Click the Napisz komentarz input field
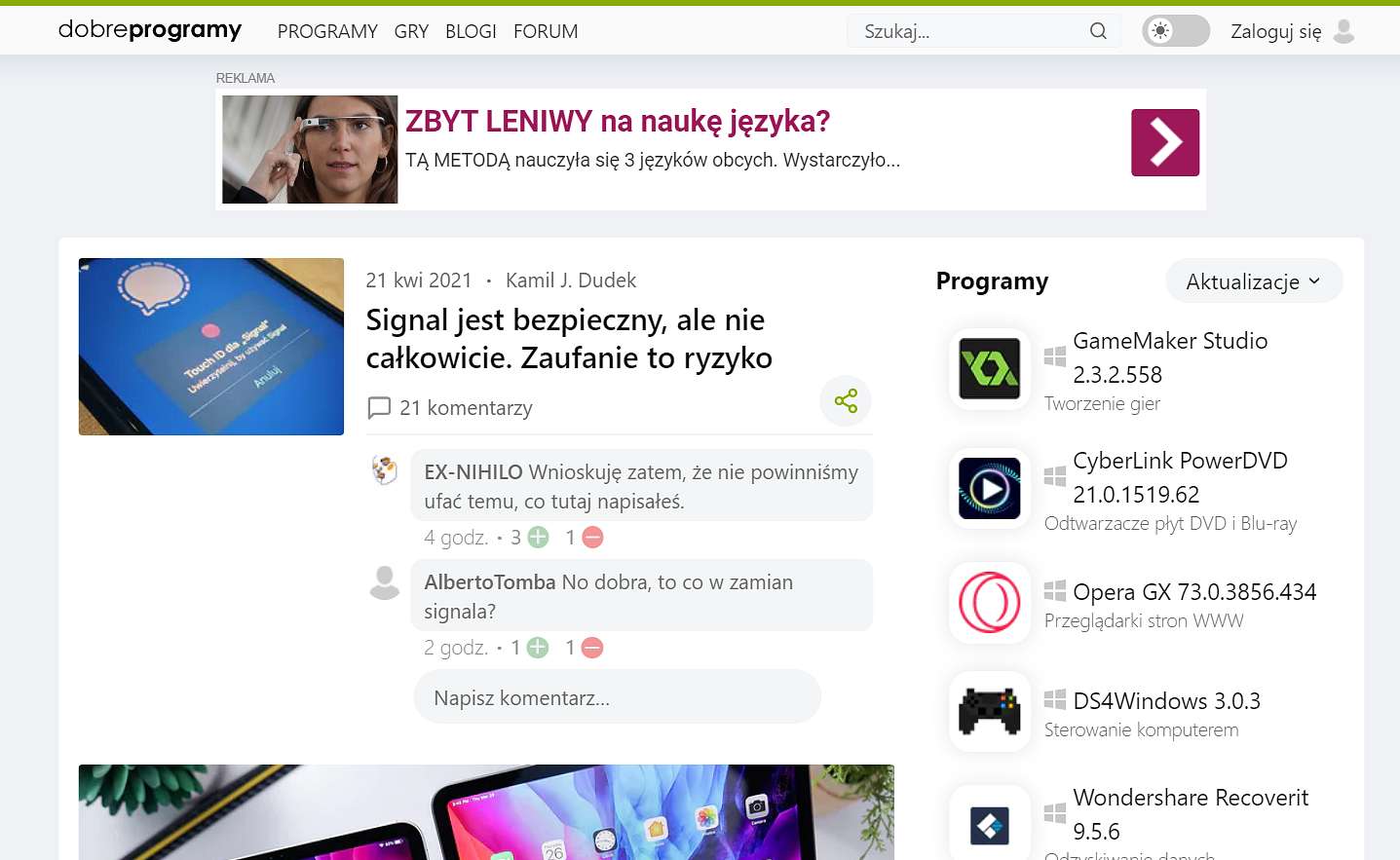 click(617, 697)
